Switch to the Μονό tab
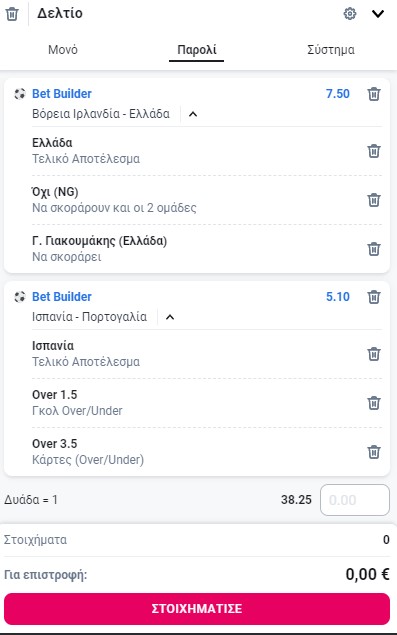Image resolution: width=397 pixels, height=635 pixels. pos(63,50)
